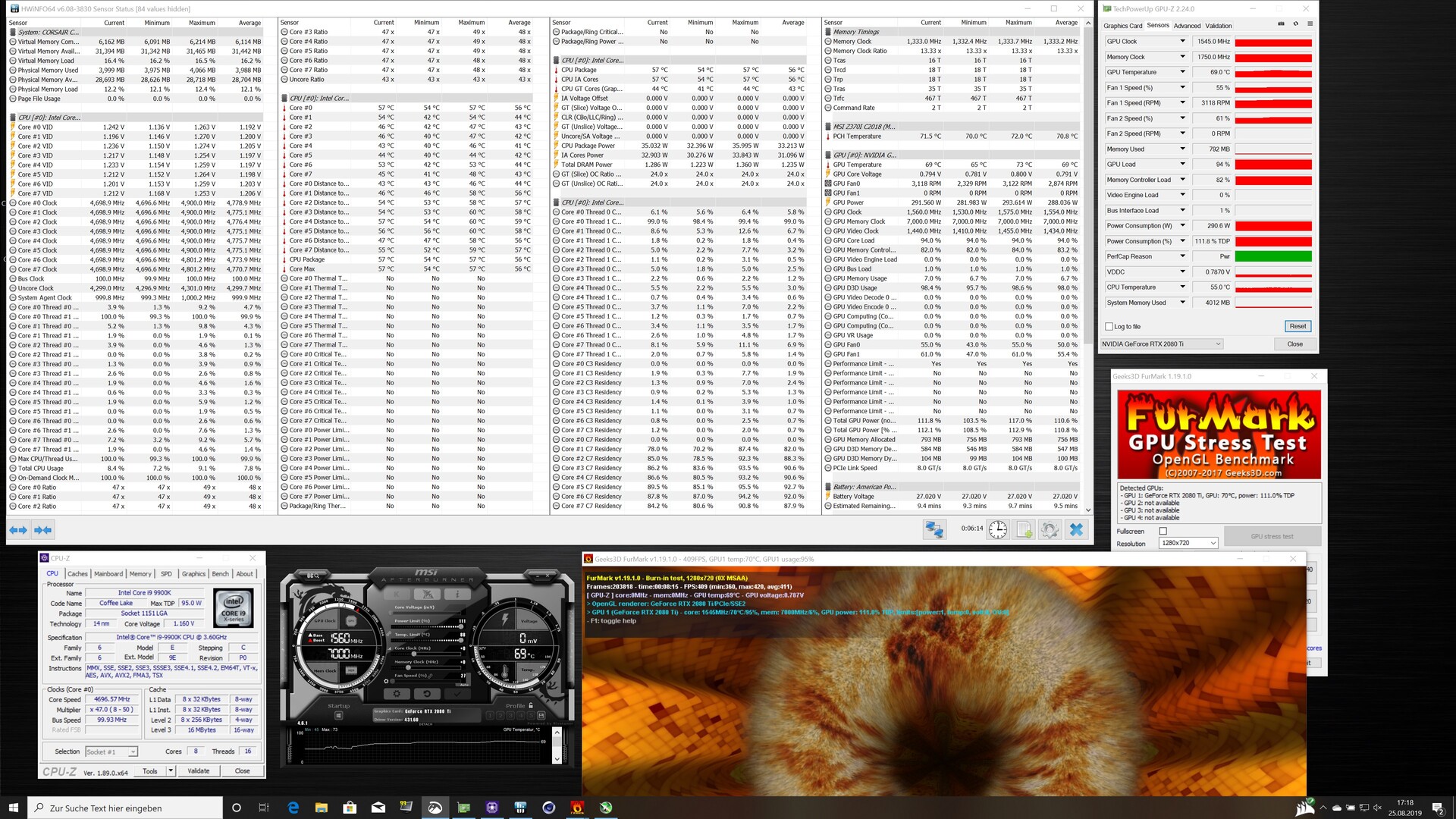Image resolution: width=1456 pixels, height=819 pixels.
Task: Click HWiNFO log file icon
Action: [1024, 529]
